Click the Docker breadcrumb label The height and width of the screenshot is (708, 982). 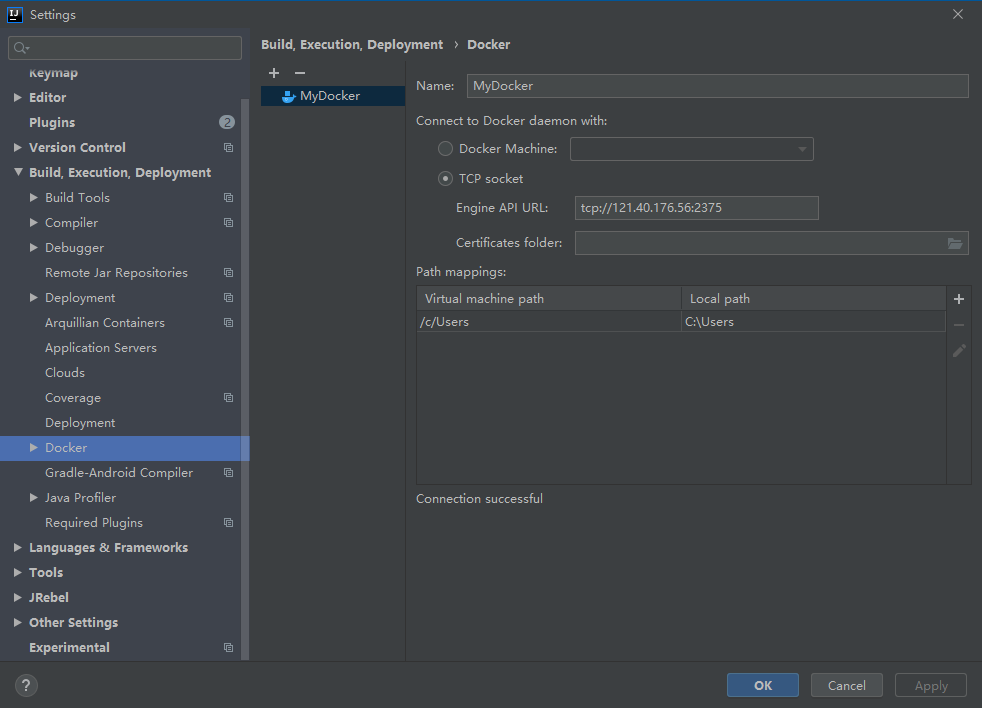(488, 44)
